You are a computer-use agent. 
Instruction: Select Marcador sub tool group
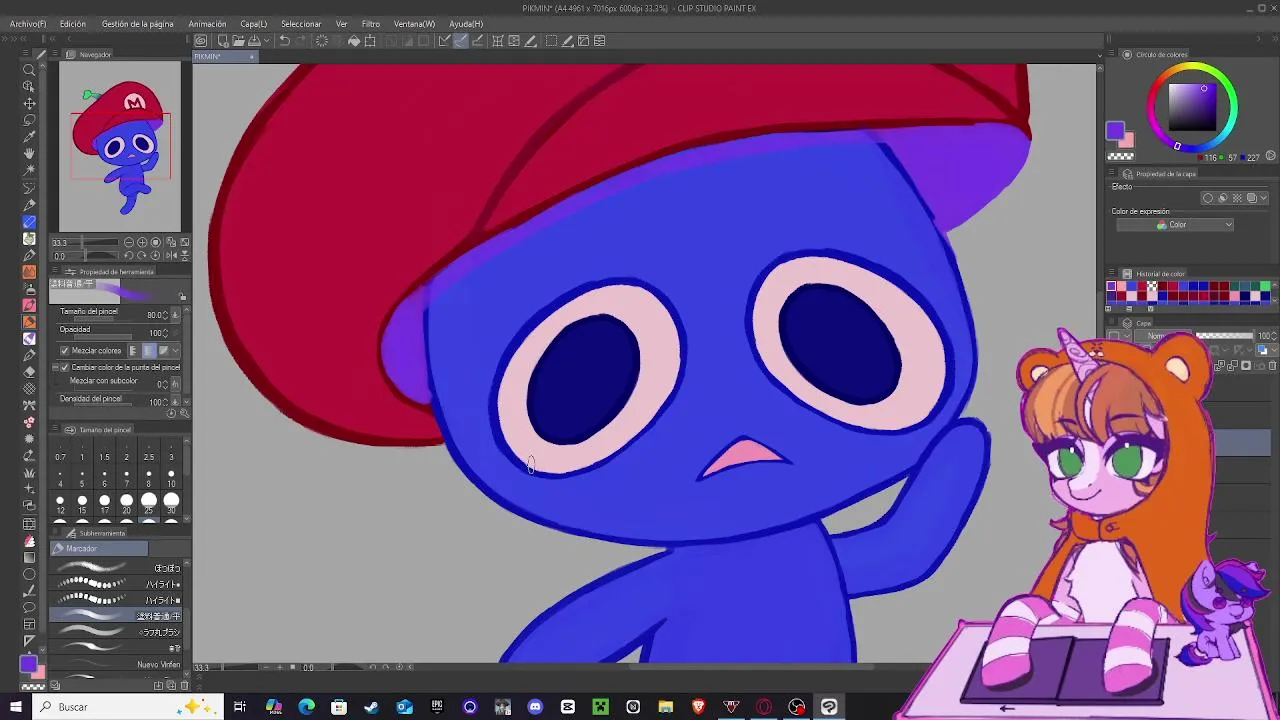click(99, 548)
